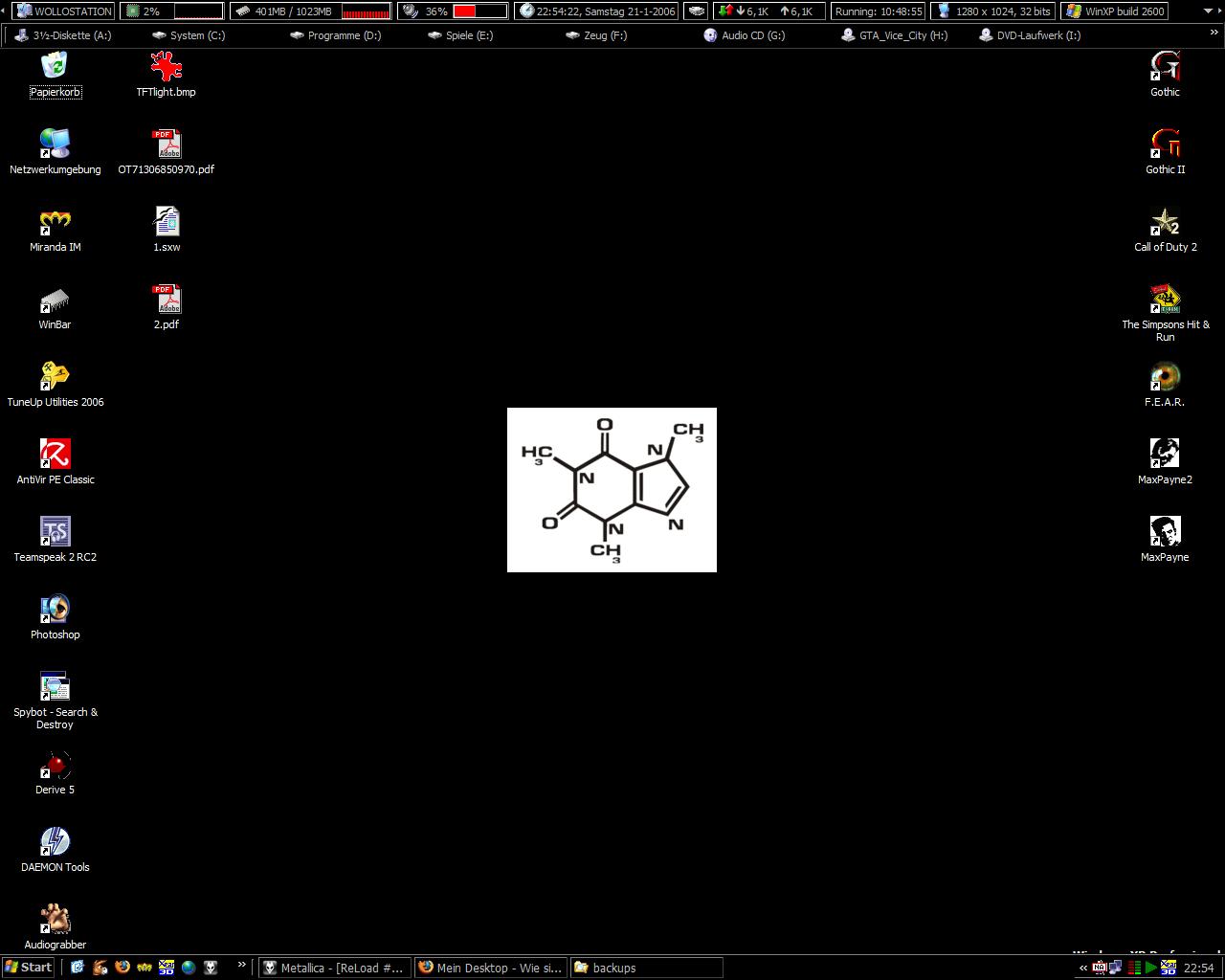Open the Papierkorb recycle bin icon
The height and width of the screenshot is (980, 1225).
click(x=55, y=67)
